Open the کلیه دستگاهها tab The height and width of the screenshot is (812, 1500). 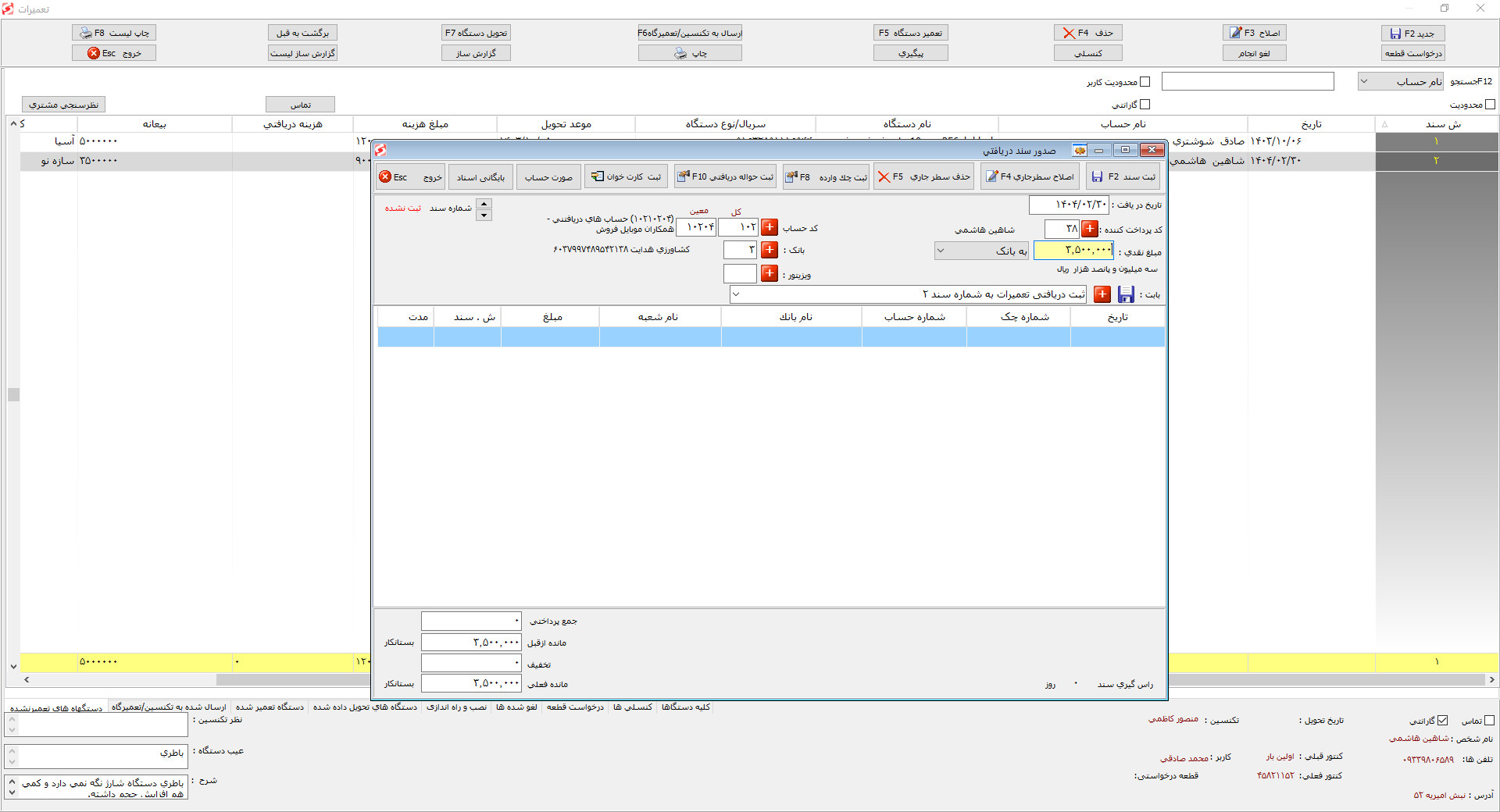[686, 707]
